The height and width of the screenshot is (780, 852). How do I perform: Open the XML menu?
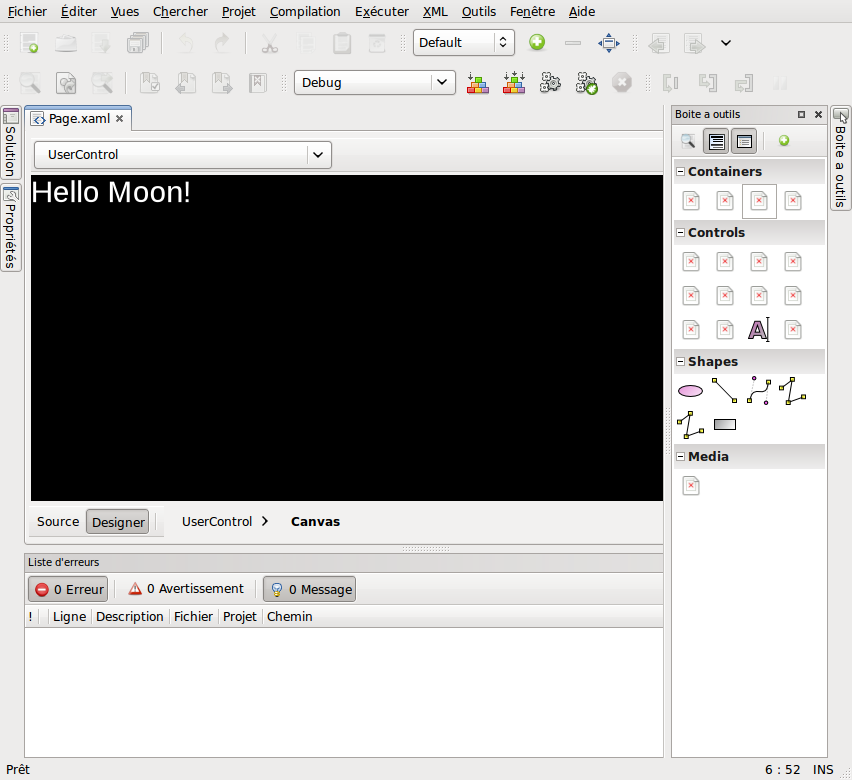coord(435,11)
